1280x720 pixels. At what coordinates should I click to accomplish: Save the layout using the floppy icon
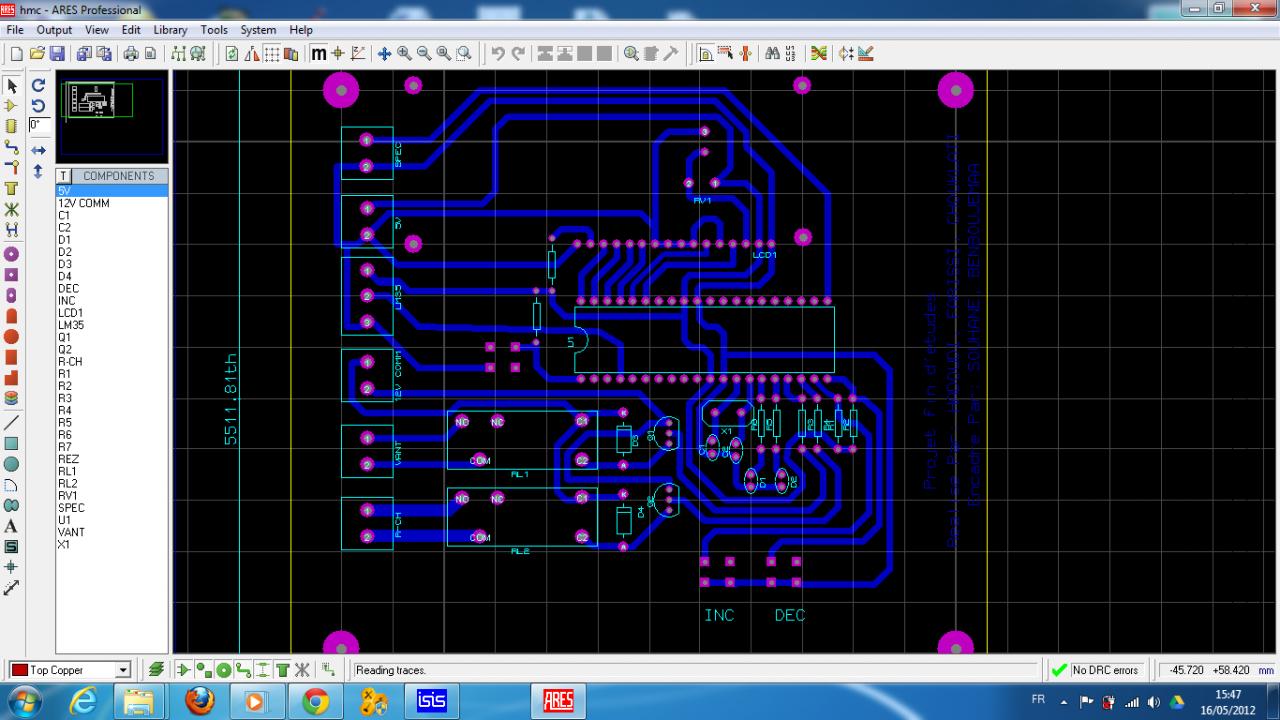(x=57, y=53)
